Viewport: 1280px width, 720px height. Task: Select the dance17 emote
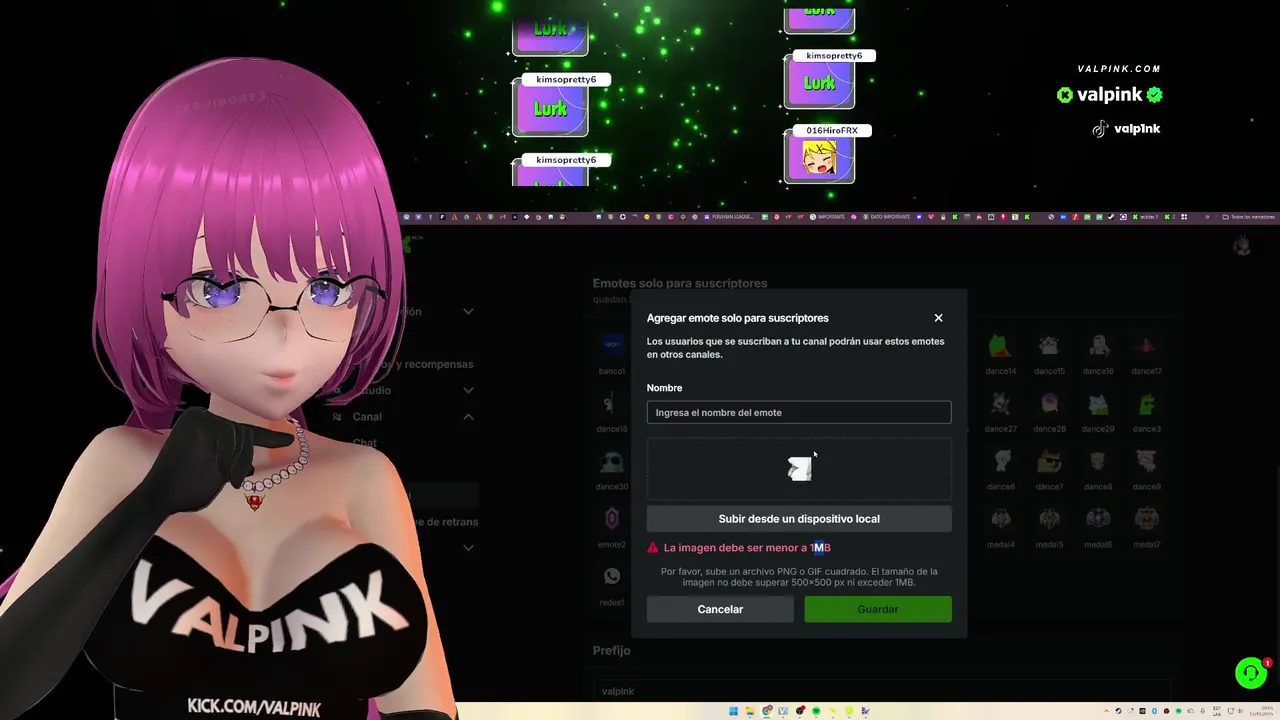[x=1146, y=346]
